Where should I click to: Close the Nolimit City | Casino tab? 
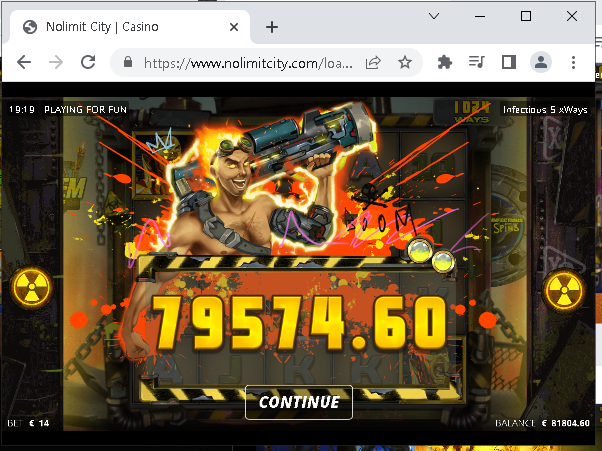(234, 27)
